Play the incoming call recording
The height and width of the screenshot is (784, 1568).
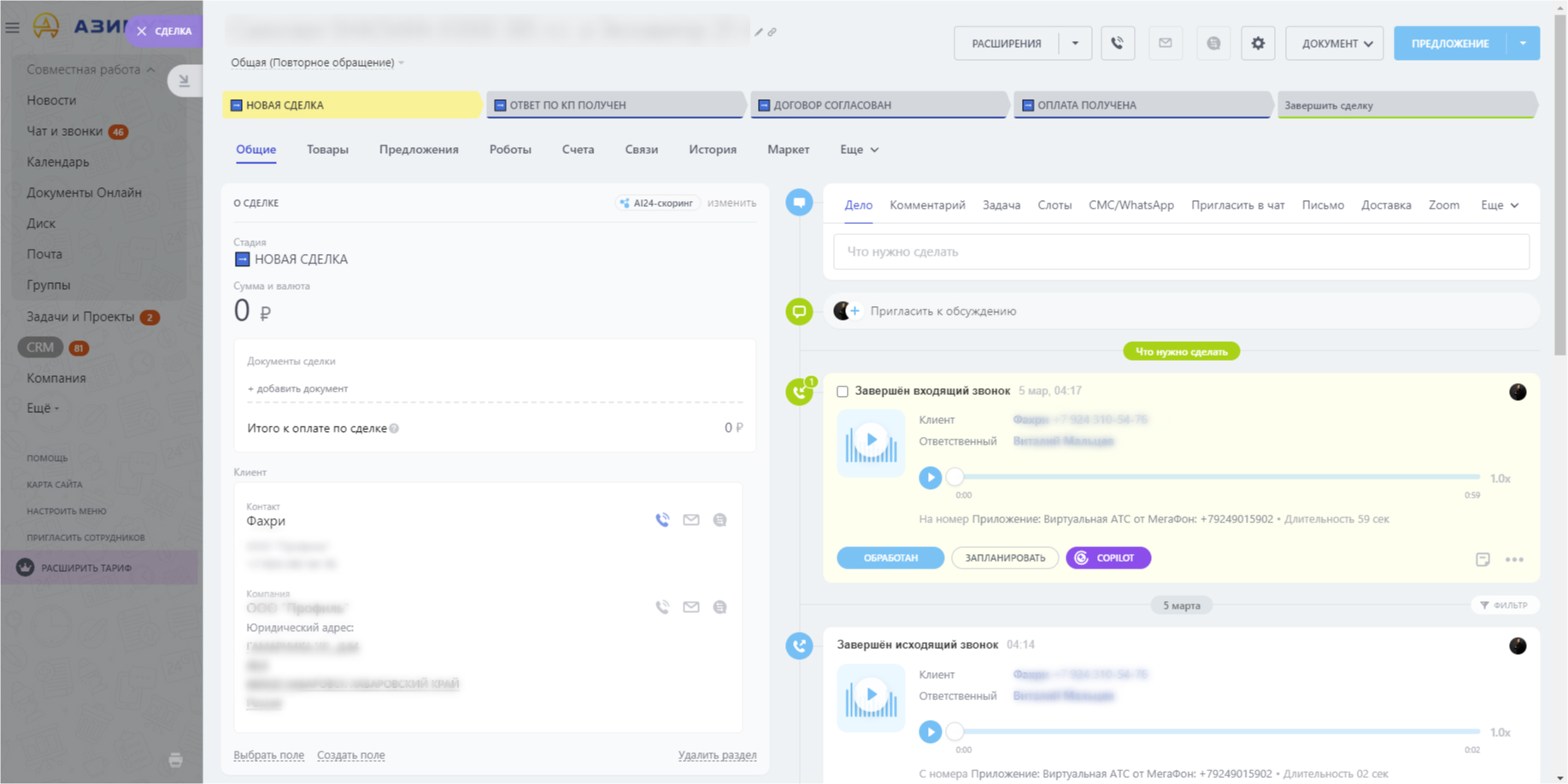tap(931, 478)
